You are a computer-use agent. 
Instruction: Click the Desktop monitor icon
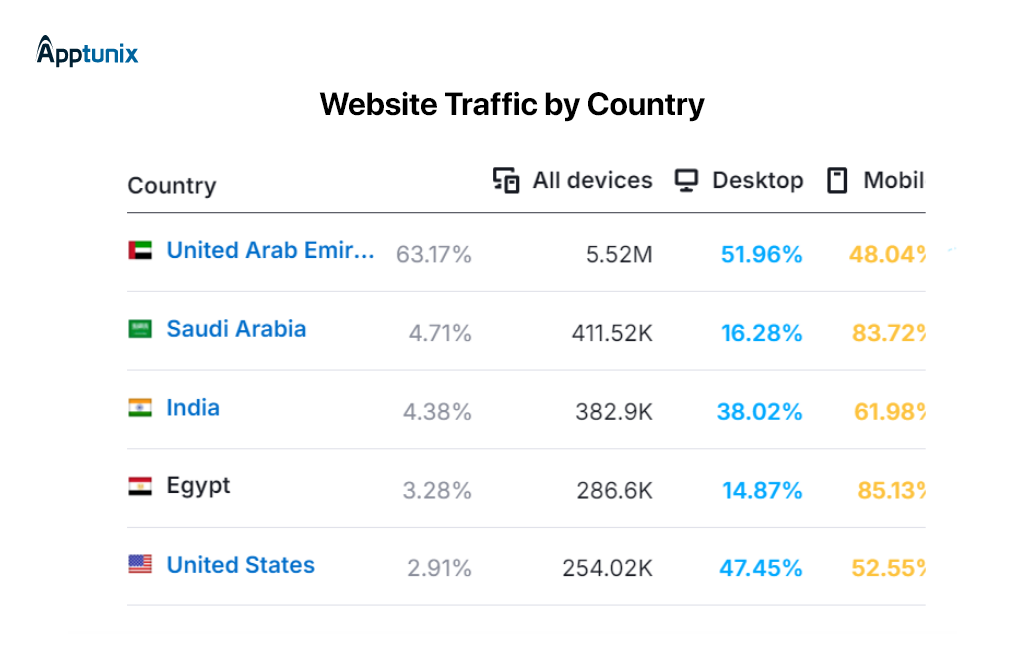pos(686,181)
